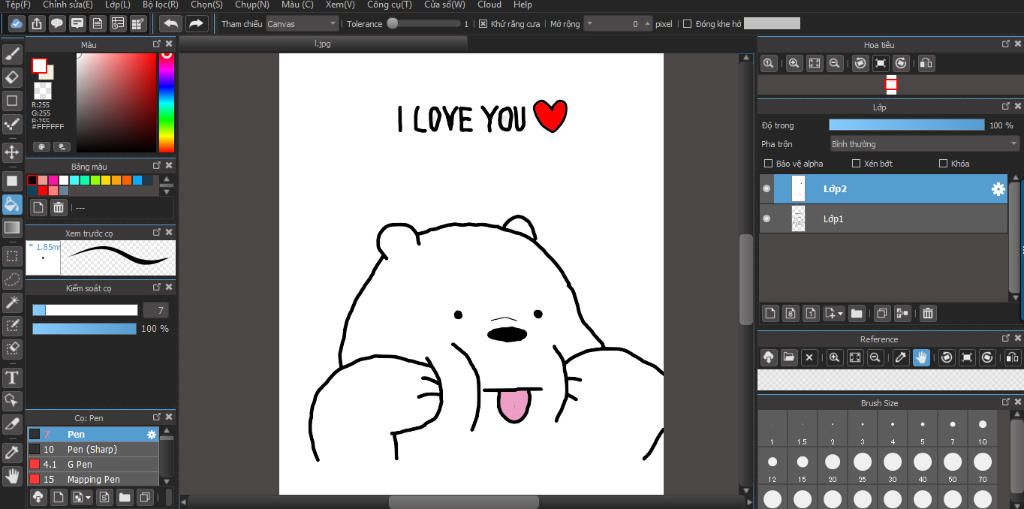Open the Chỉnh sửa(E) menu

(x=68, y=5)
